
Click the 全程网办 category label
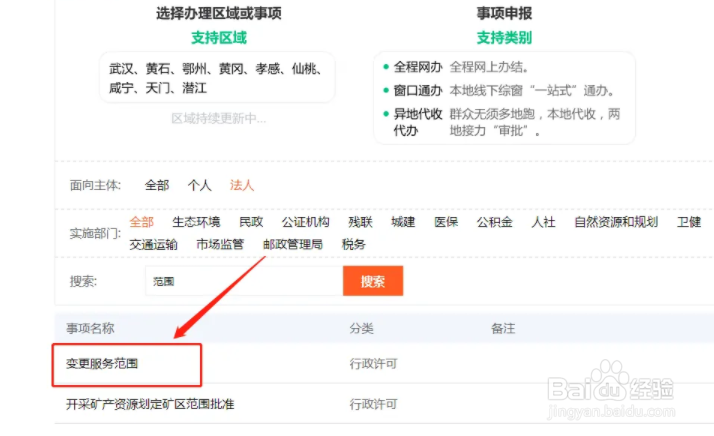coord(418,67)
